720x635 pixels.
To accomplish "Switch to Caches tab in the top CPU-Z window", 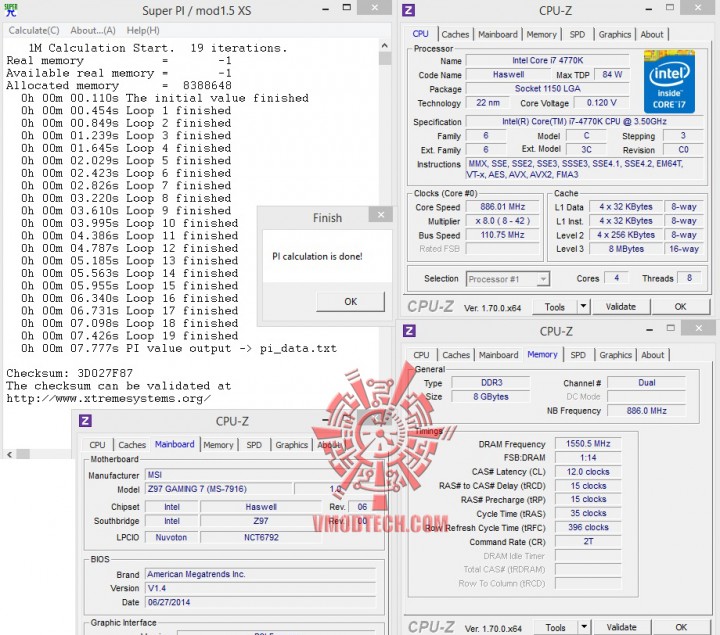I will 455,34.
